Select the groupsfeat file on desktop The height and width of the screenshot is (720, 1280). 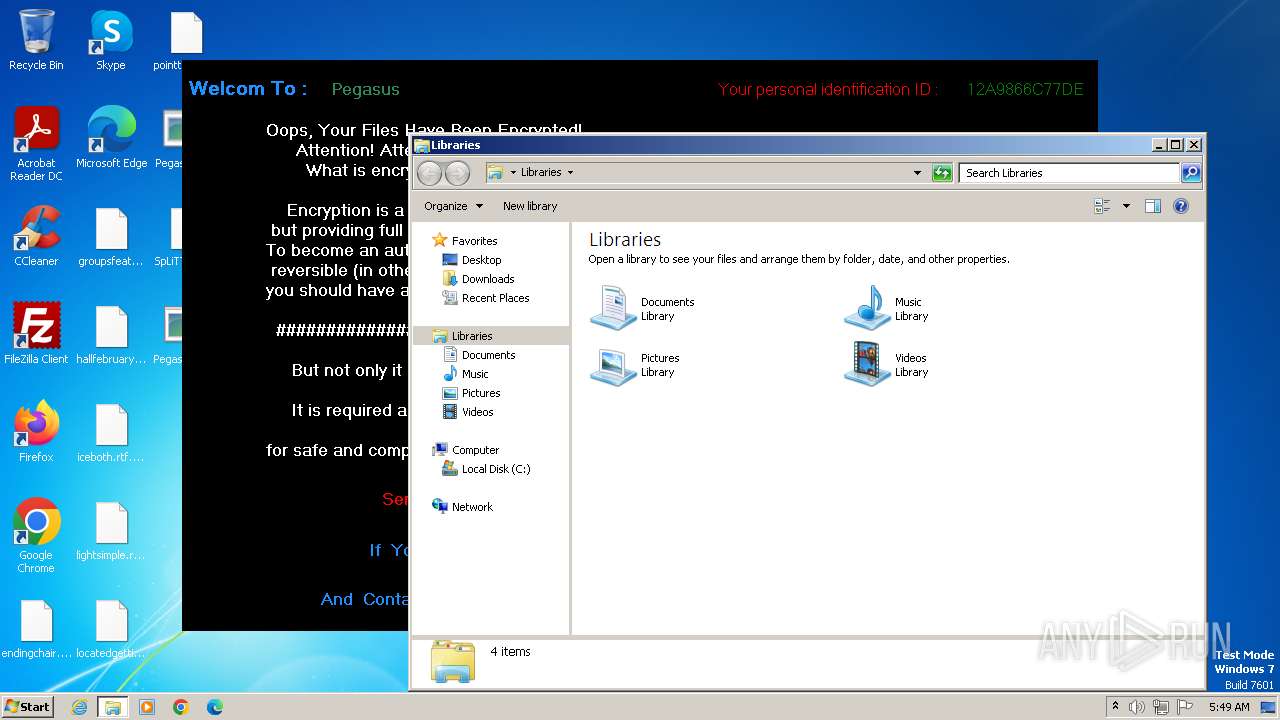111,236
